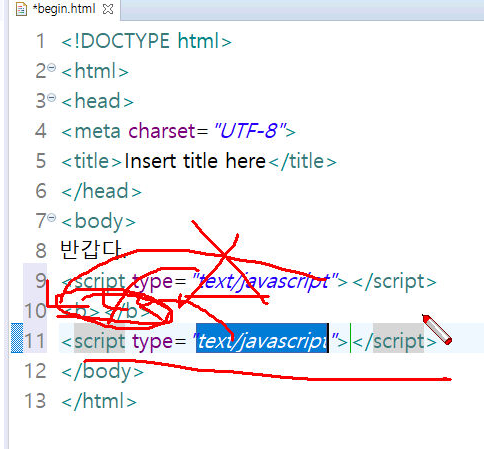Collapse the body tag fold on line 7
Screen dimensions: 484x449
click(x=51, y=218)
